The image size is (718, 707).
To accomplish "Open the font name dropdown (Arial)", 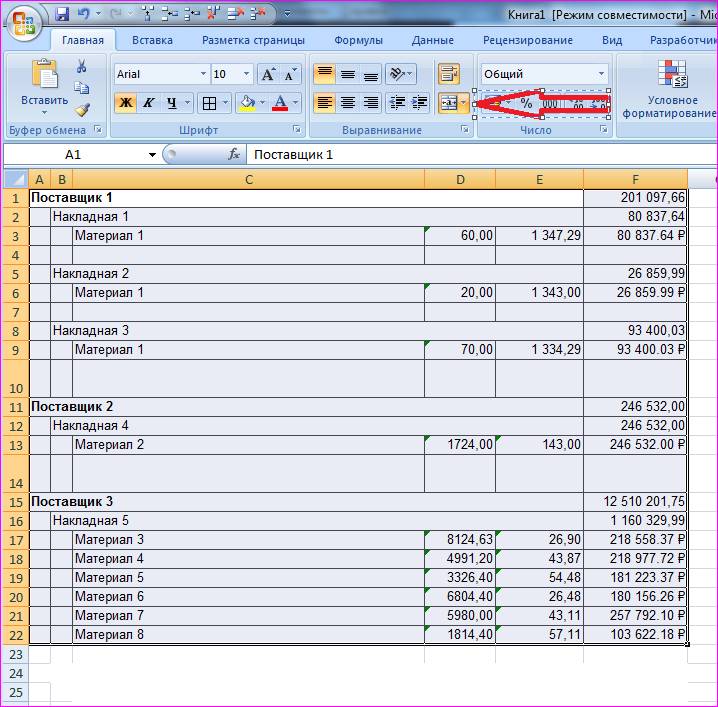I will [203, 74].
